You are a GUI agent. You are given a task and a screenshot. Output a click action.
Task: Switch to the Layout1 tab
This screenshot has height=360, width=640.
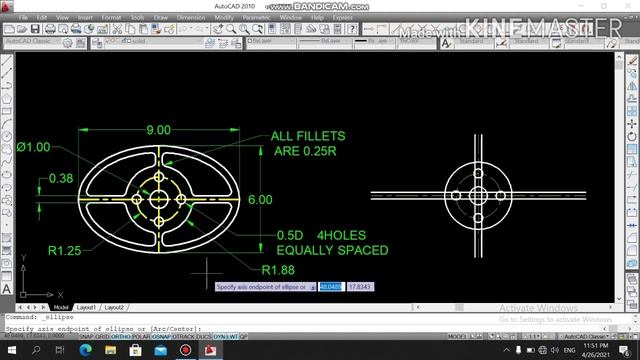click(86, 307)
